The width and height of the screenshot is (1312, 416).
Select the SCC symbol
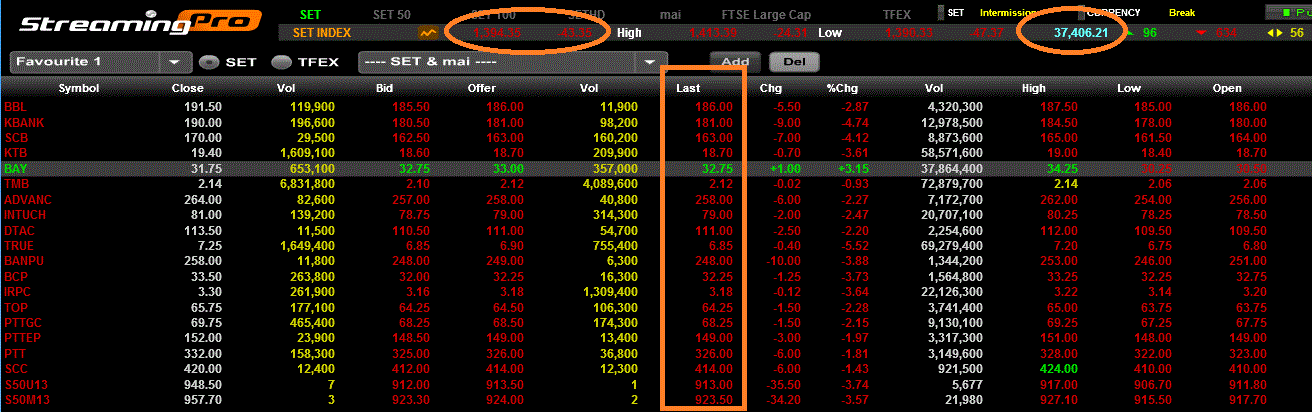click(16, 368)
